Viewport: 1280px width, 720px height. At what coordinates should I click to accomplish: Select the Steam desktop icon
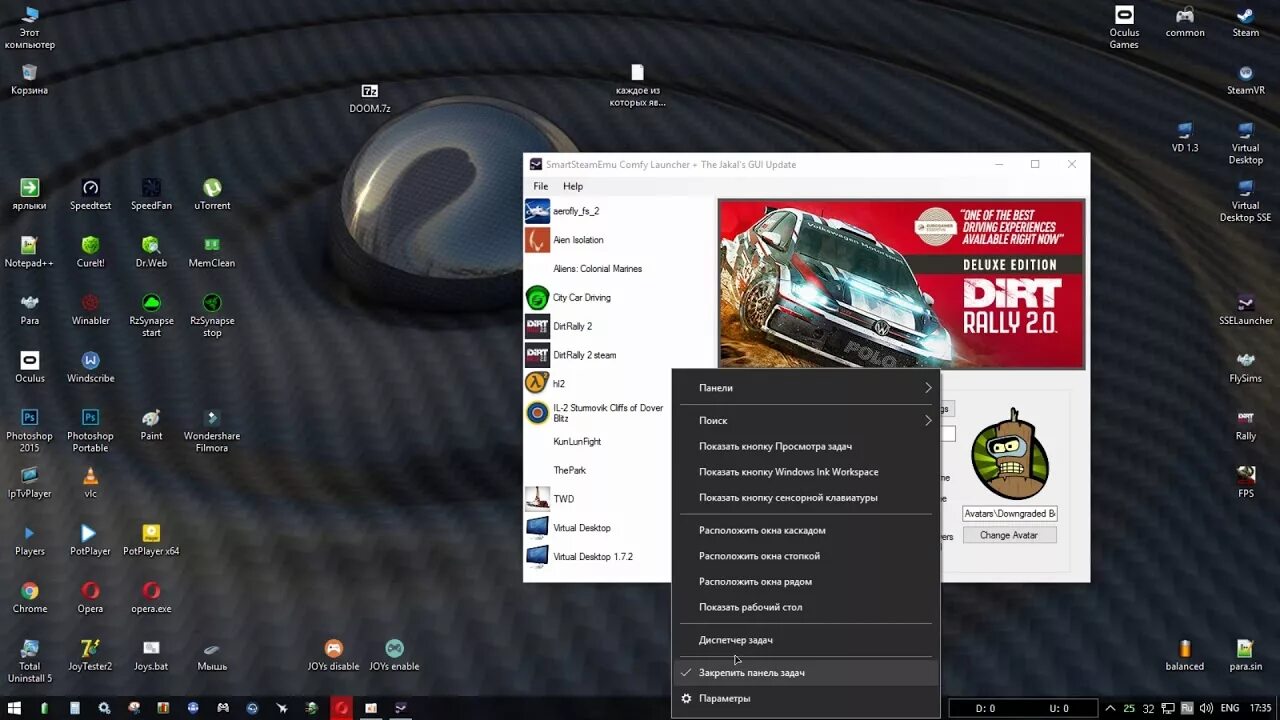(1246, 22)
